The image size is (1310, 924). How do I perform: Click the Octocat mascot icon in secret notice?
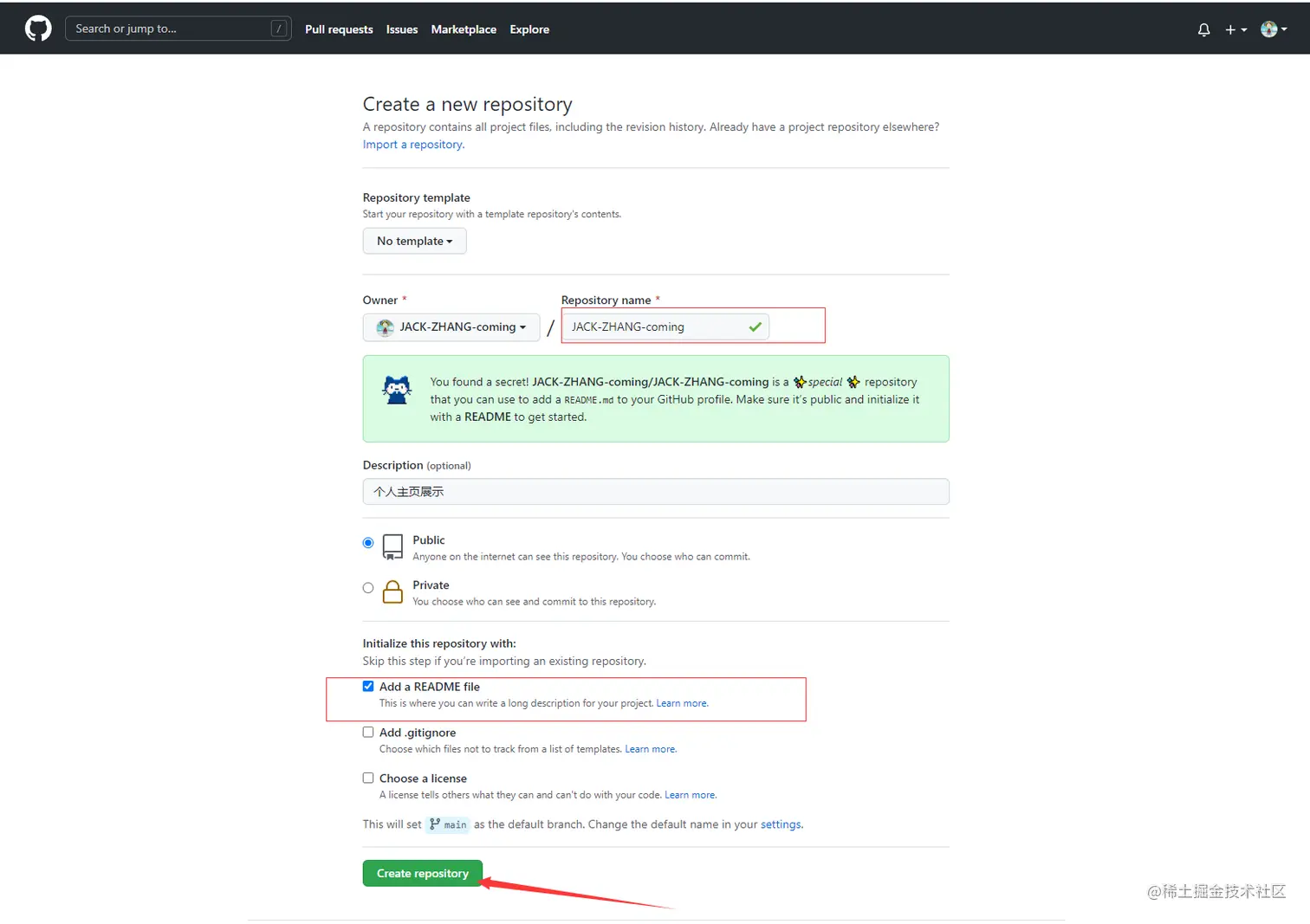[x=397, y=391]
